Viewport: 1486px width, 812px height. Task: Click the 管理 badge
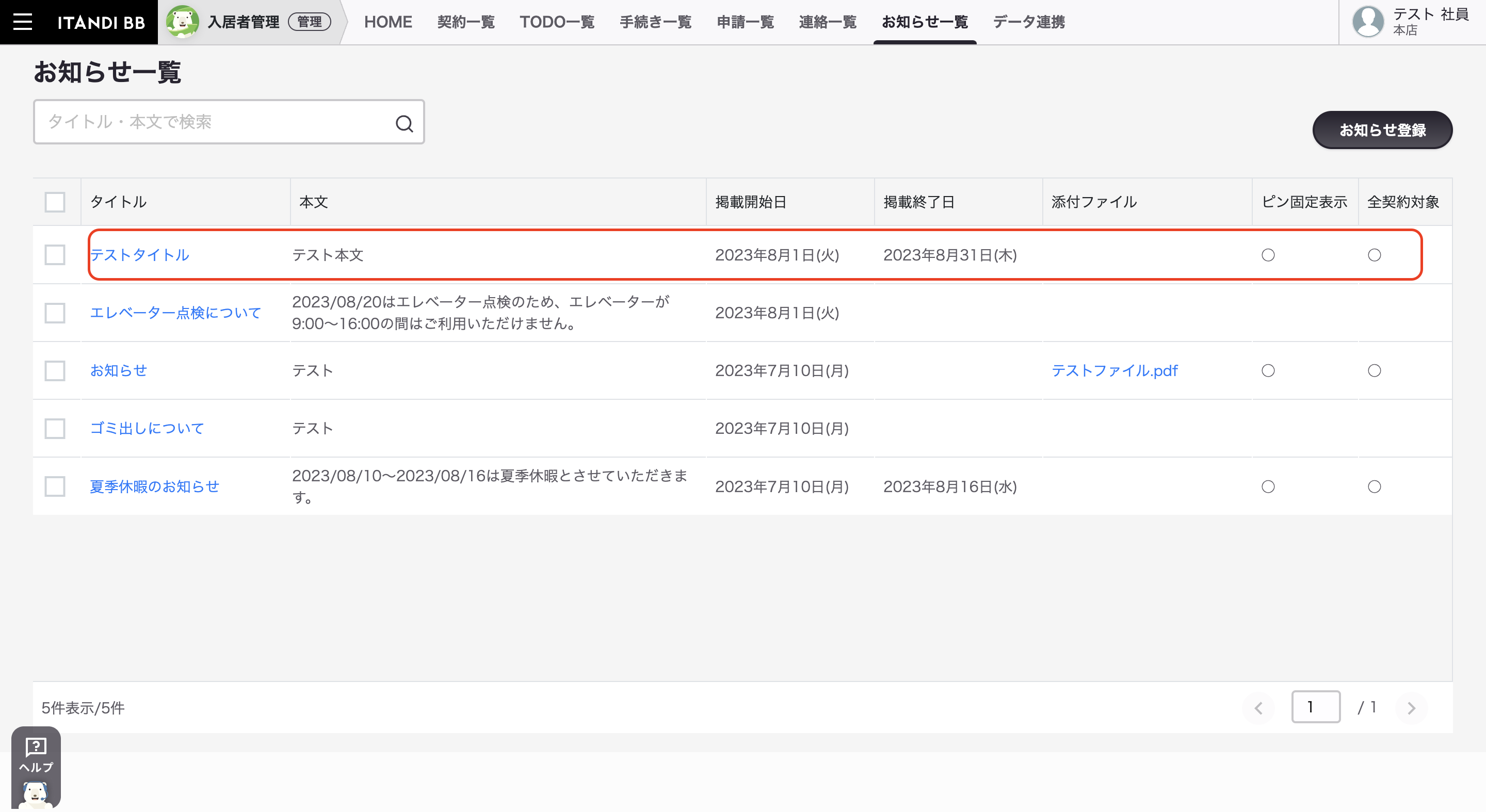[x=310, y=22]
